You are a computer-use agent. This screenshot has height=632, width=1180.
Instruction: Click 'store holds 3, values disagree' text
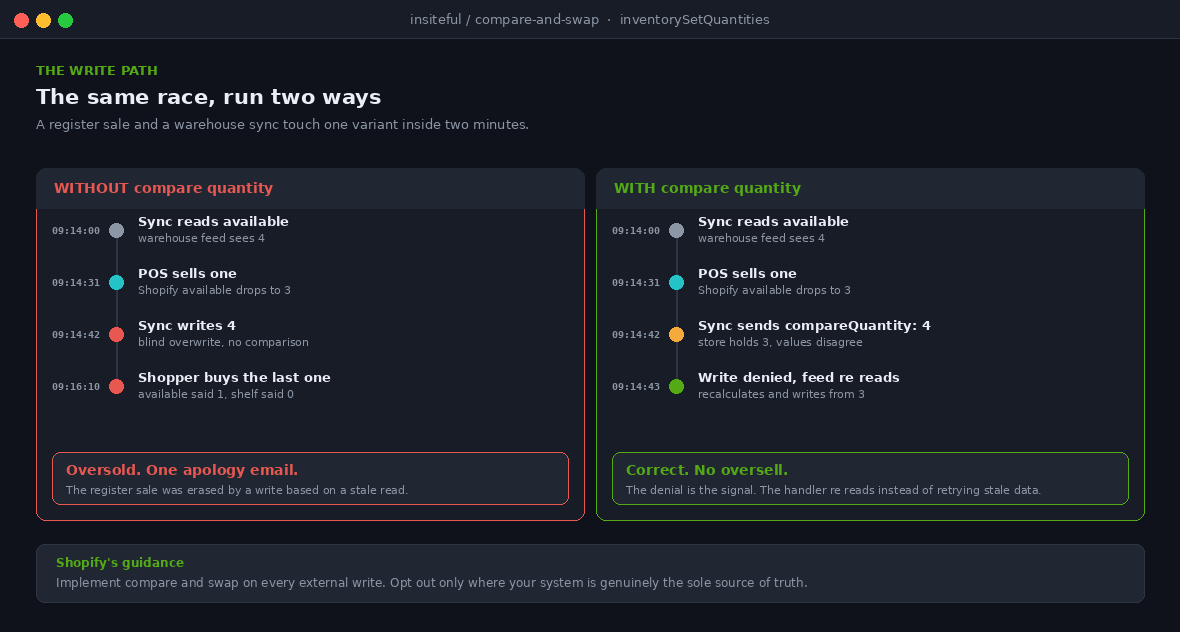coord(780,342)
